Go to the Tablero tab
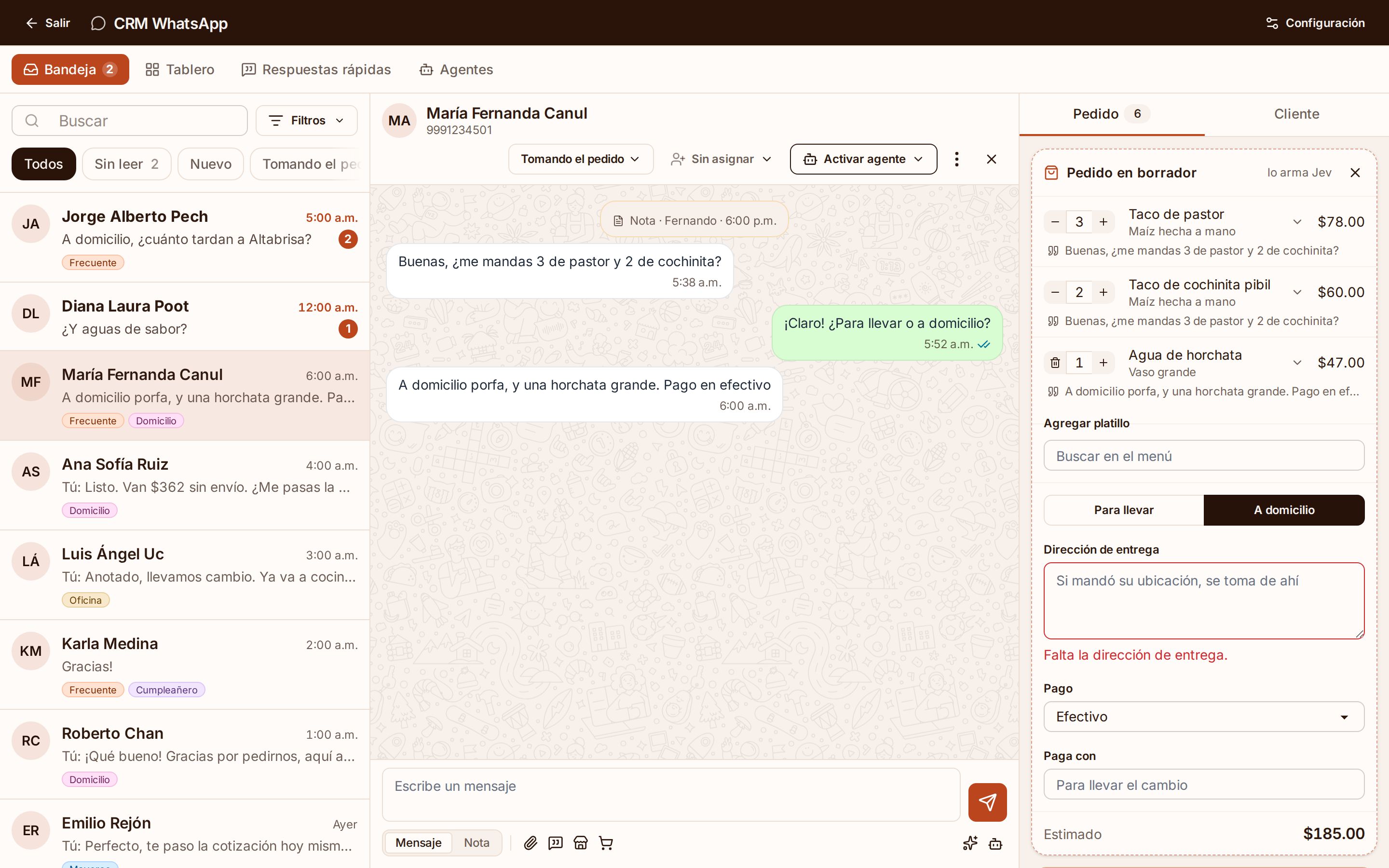The width and height of the screenshot is (1389, 868). (179, 69)
